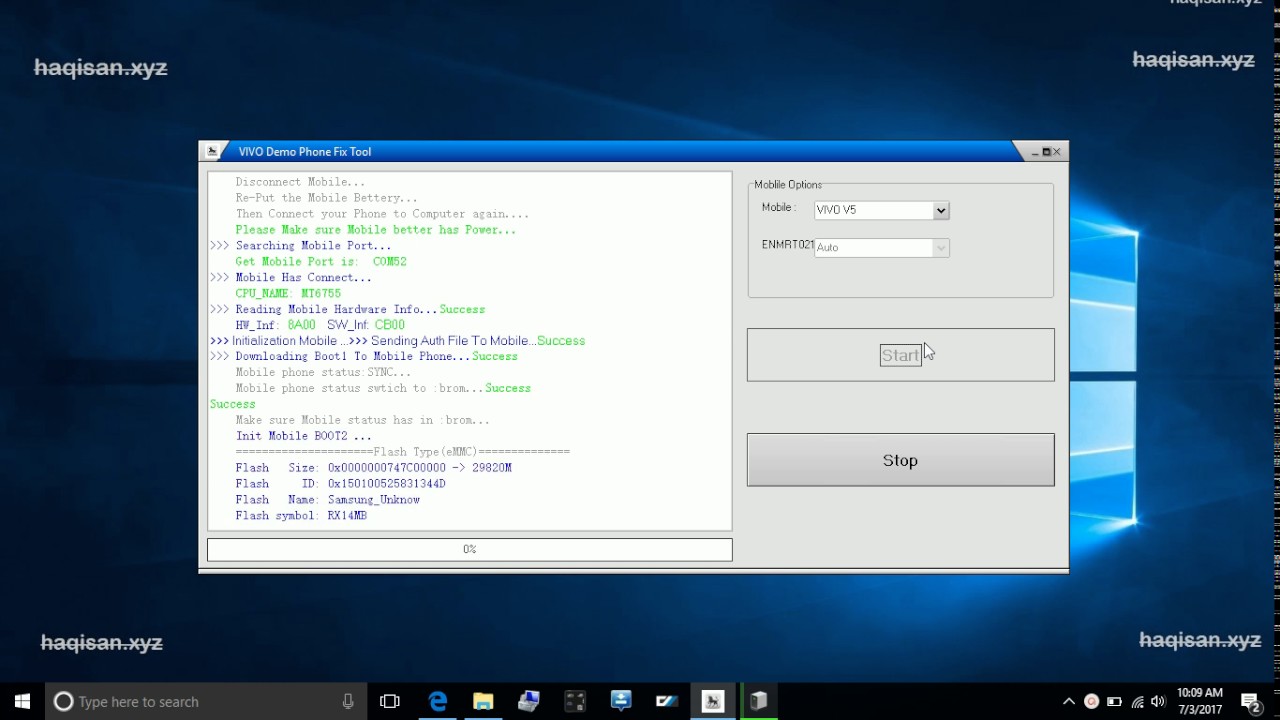This screenshot has height=720, width=1280.
Task: Expand the ENMRT021 Auto dropdown
Action: pyautogui.click(x=938, y=247)
